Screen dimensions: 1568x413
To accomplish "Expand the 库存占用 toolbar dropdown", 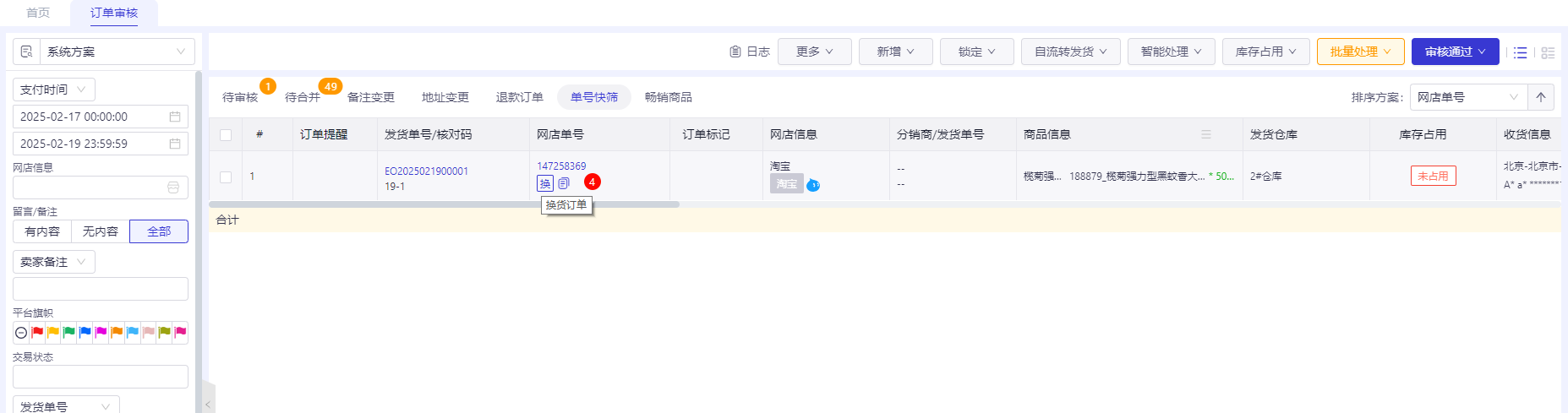I will coord(1266,52).
